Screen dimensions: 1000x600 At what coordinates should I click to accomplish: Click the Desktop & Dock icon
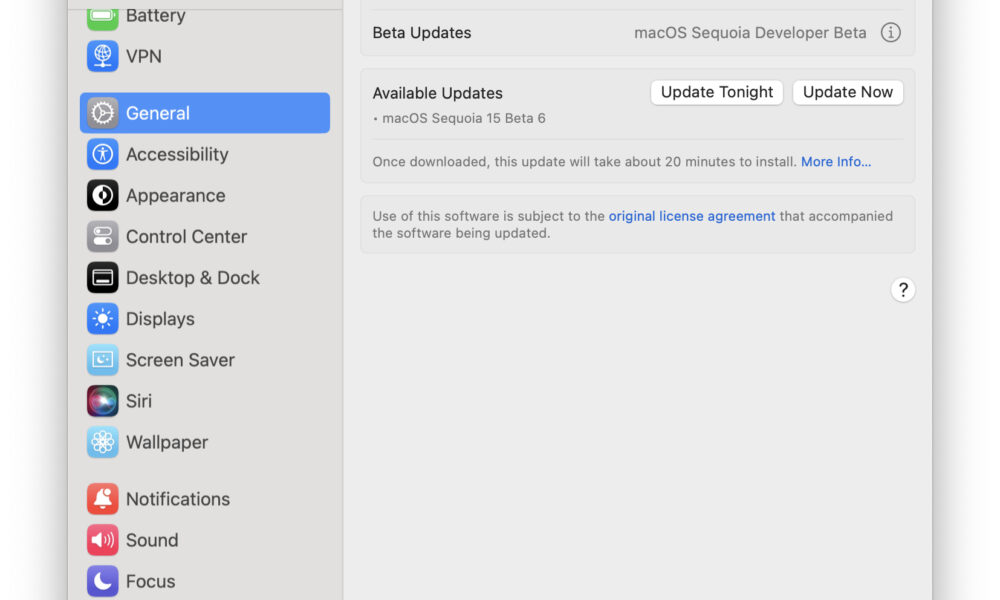[x=103, y=277]
